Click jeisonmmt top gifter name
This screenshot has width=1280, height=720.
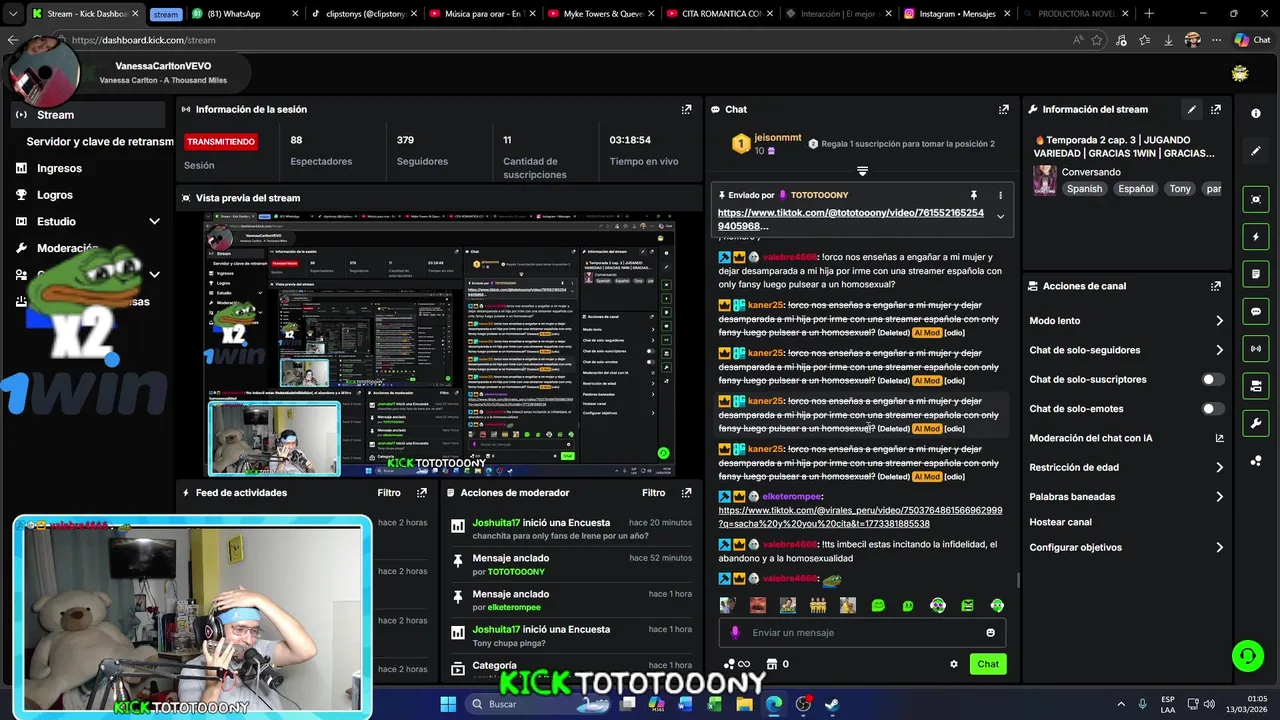[x=777, y=138]
